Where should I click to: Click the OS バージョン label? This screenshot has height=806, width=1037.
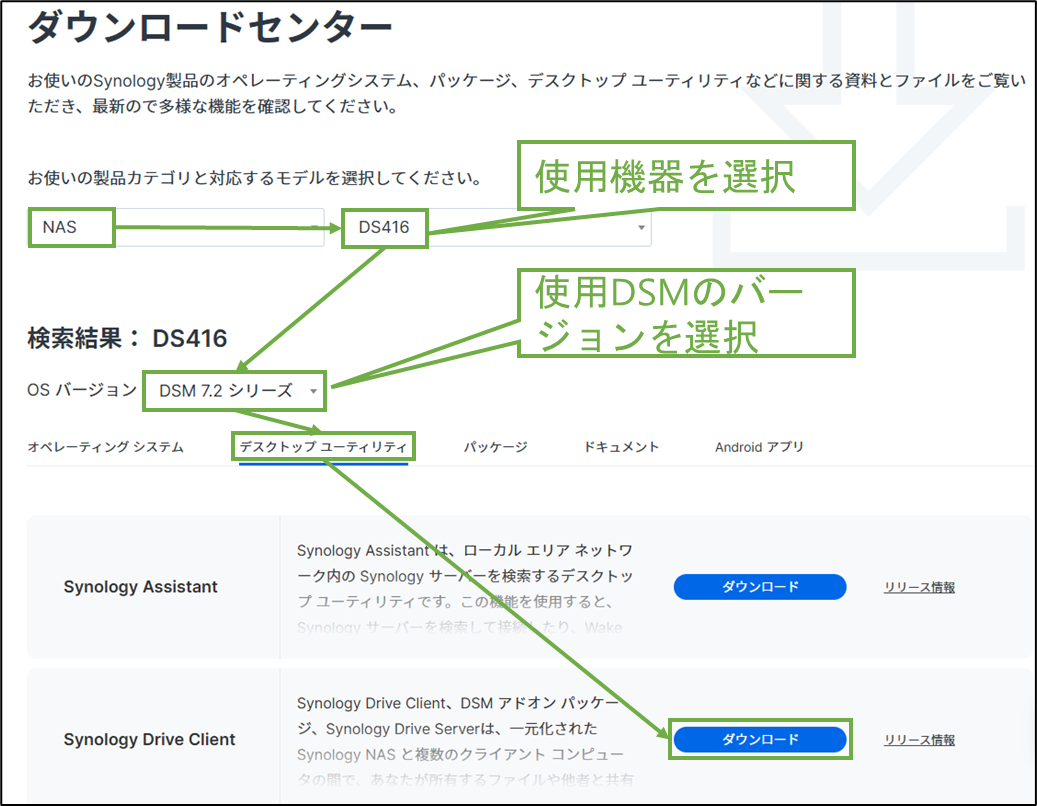(x=82, y=390)
